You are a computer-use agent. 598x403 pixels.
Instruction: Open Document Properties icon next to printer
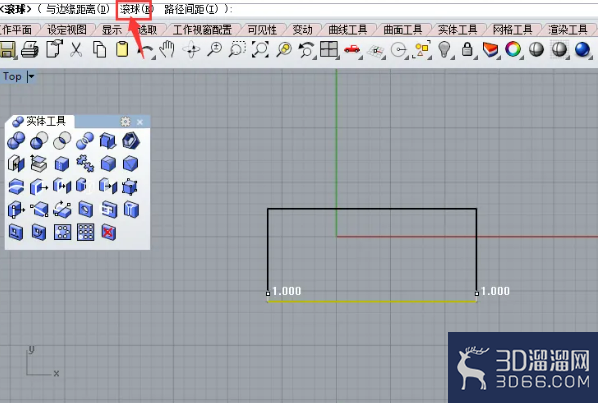click(x=54, y=49)
